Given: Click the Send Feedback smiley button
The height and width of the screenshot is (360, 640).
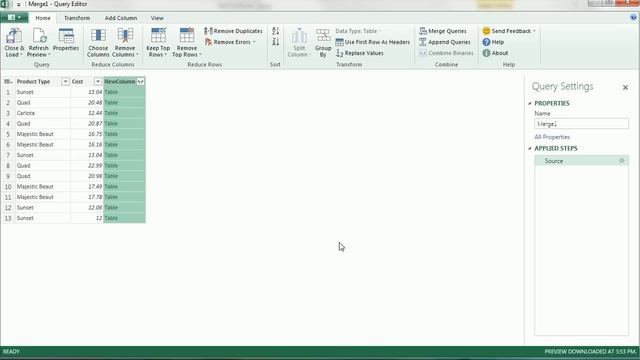Looking at the screenshot, I should coord(486,31).
